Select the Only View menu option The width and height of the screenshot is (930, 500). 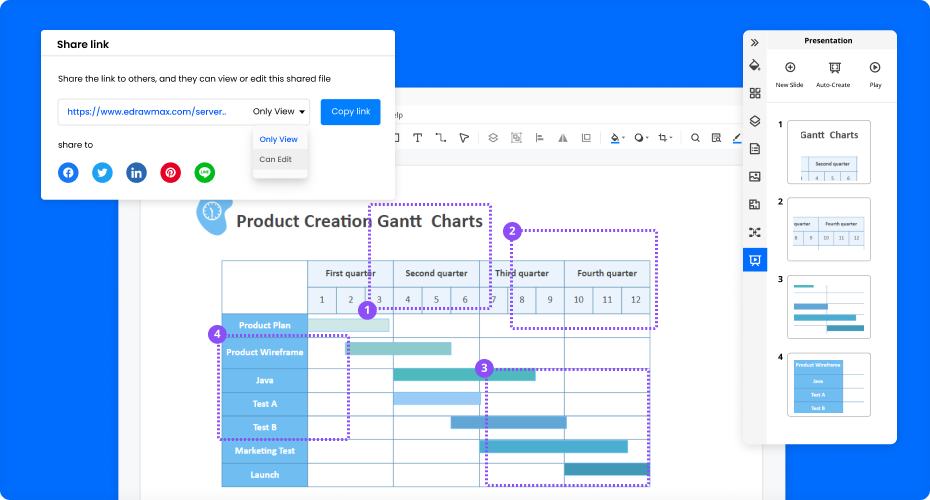coord(278,139)
